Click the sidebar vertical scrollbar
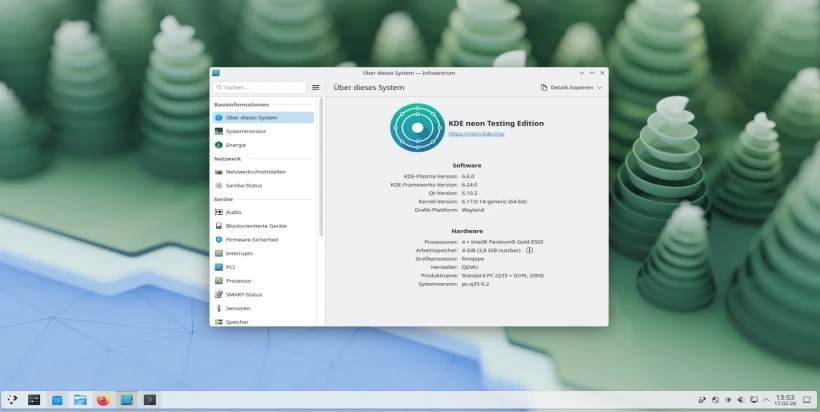 (321, 167)
